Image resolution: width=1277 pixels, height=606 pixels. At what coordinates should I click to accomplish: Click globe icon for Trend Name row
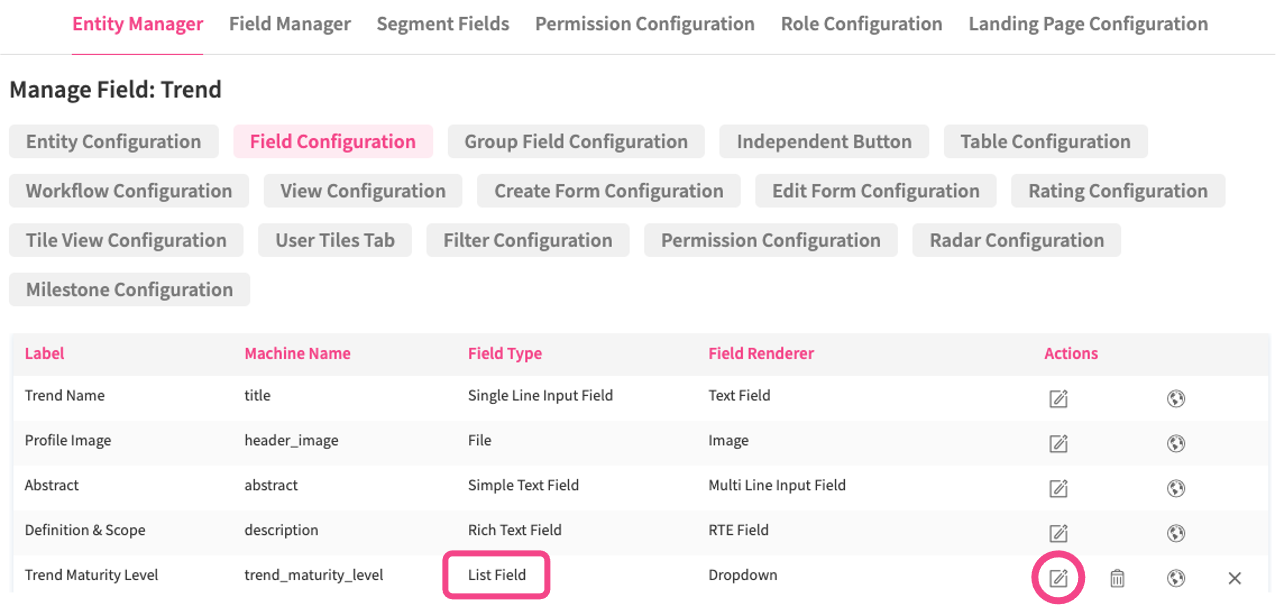(1176, 399)
